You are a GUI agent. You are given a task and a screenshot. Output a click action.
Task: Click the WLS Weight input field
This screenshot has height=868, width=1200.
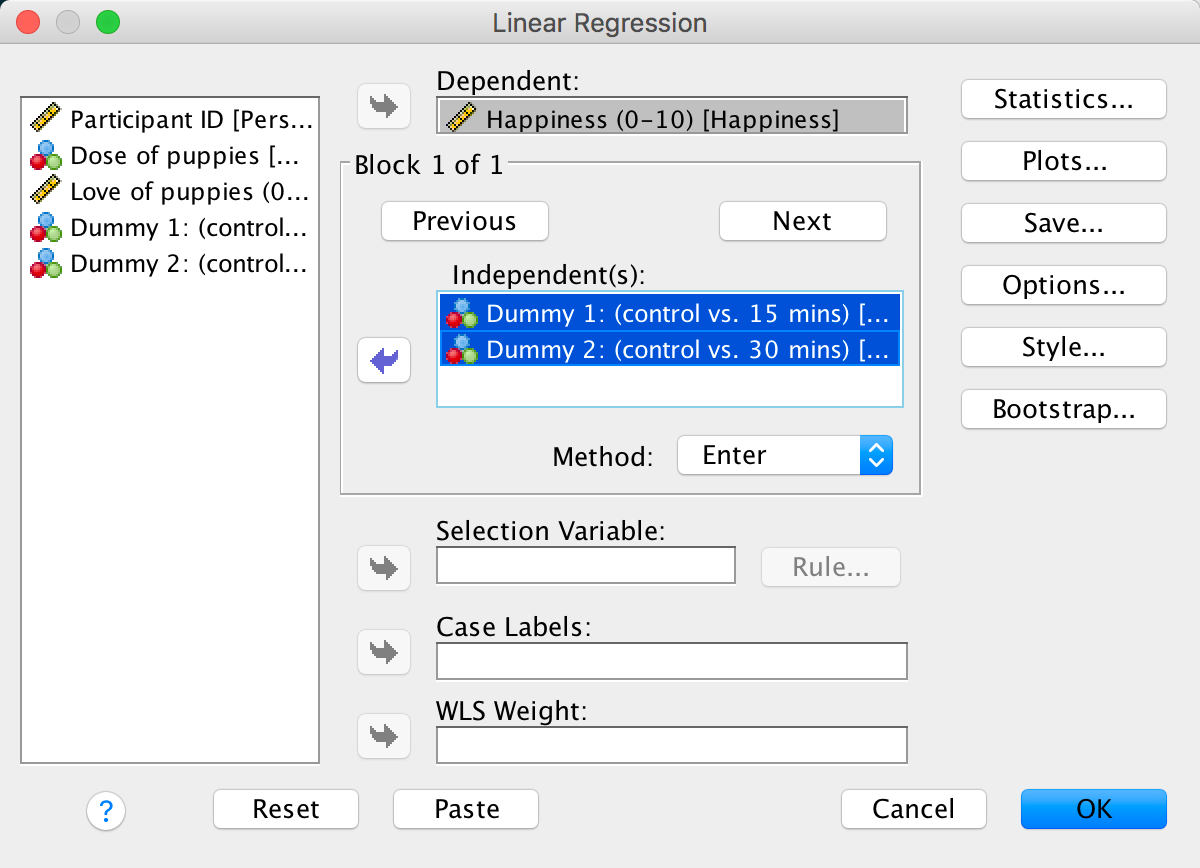(671, 745)
